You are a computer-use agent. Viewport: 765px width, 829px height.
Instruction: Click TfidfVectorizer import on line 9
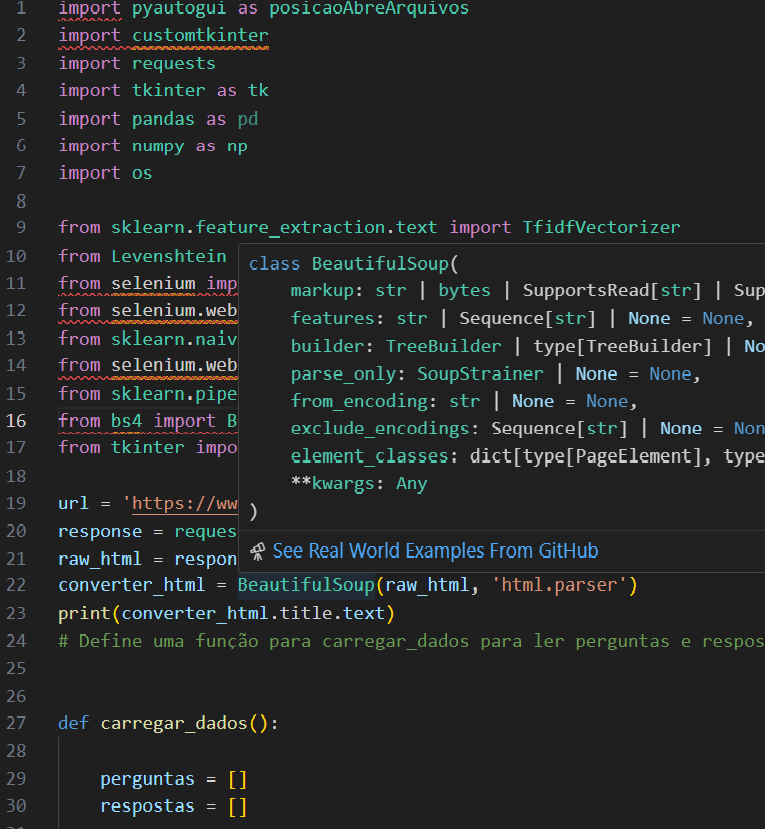click(601, 227)
